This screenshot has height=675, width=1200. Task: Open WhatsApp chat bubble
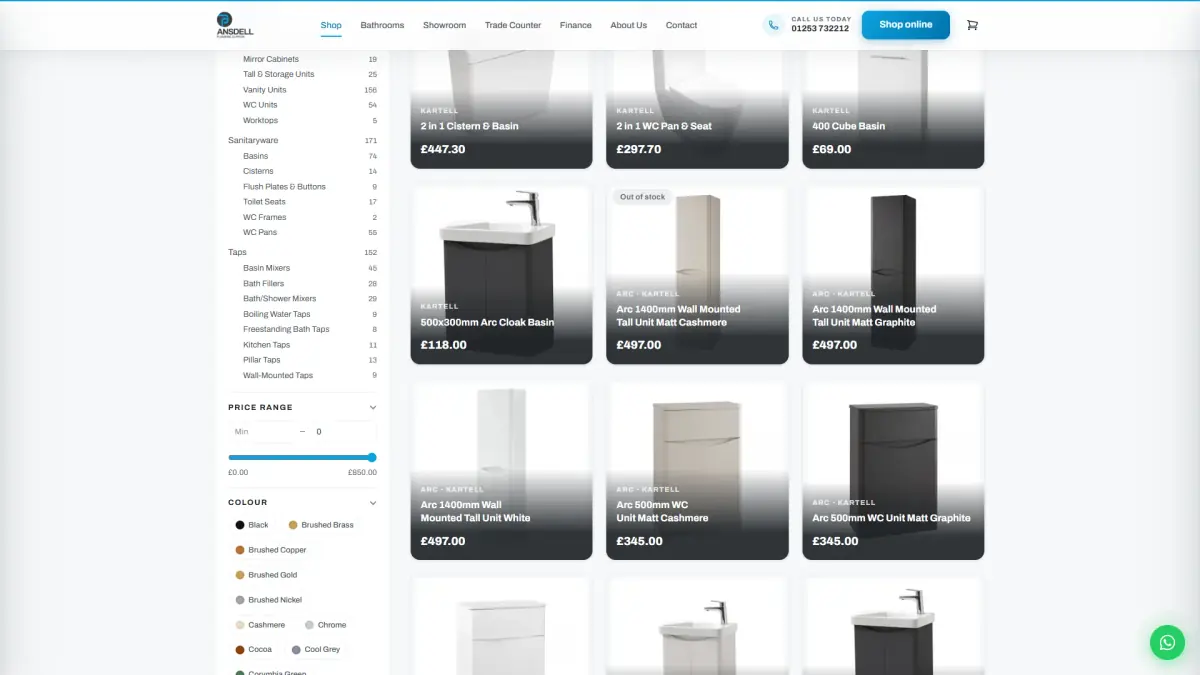pyautogui.click(x=1167, y=642)
